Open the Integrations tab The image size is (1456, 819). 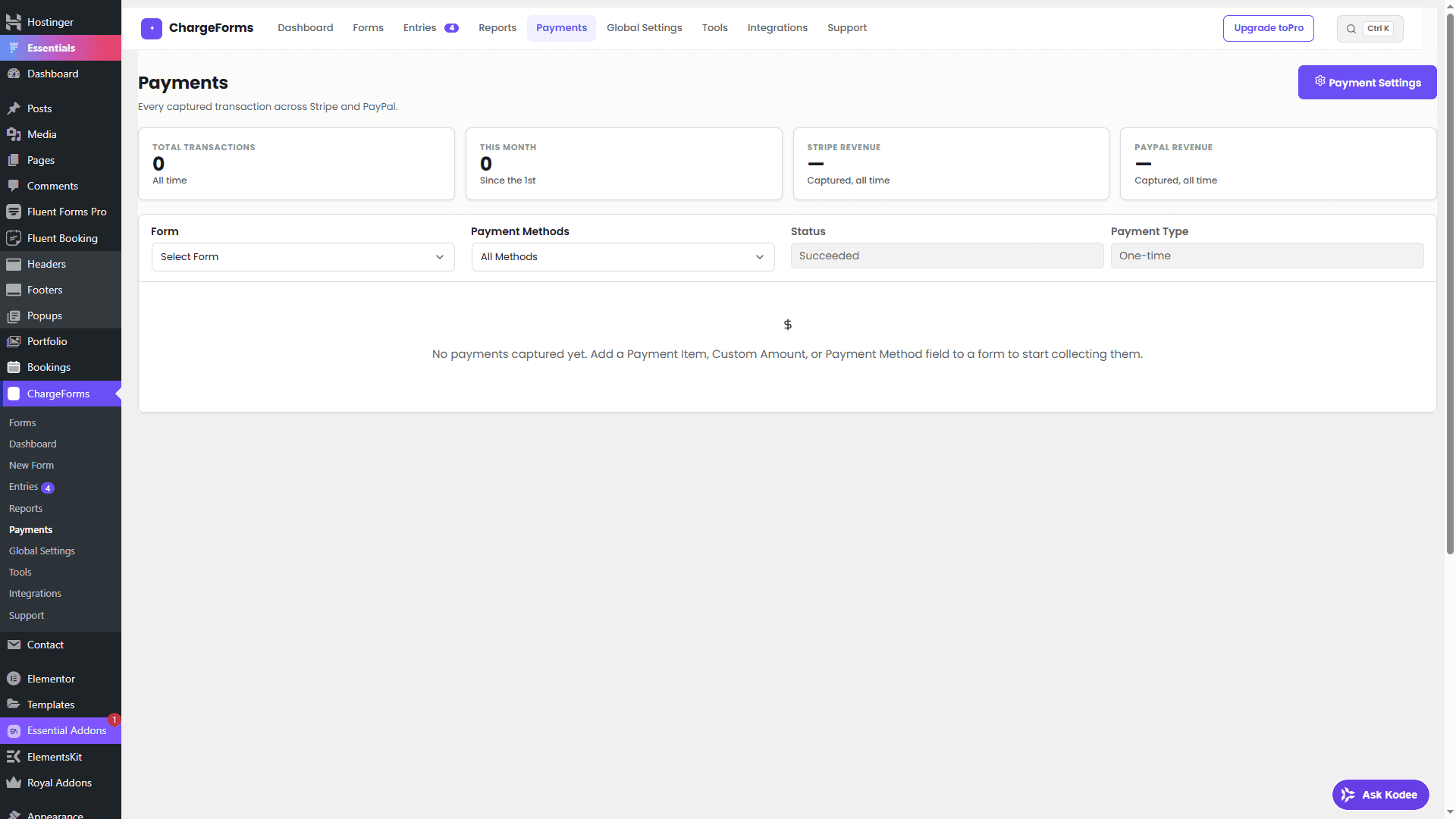777,28
